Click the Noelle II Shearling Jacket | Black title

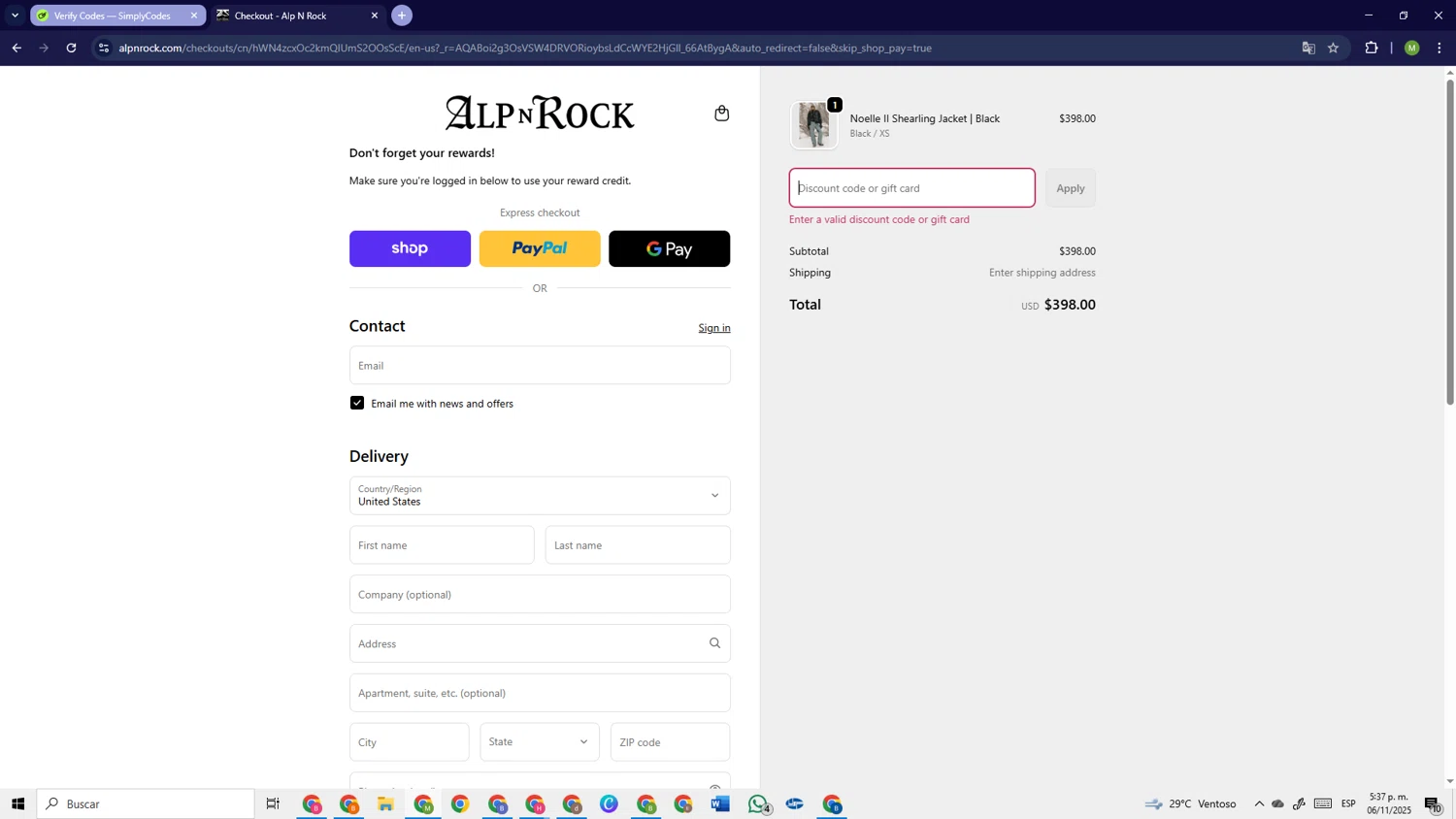click(x=925, y=118)
